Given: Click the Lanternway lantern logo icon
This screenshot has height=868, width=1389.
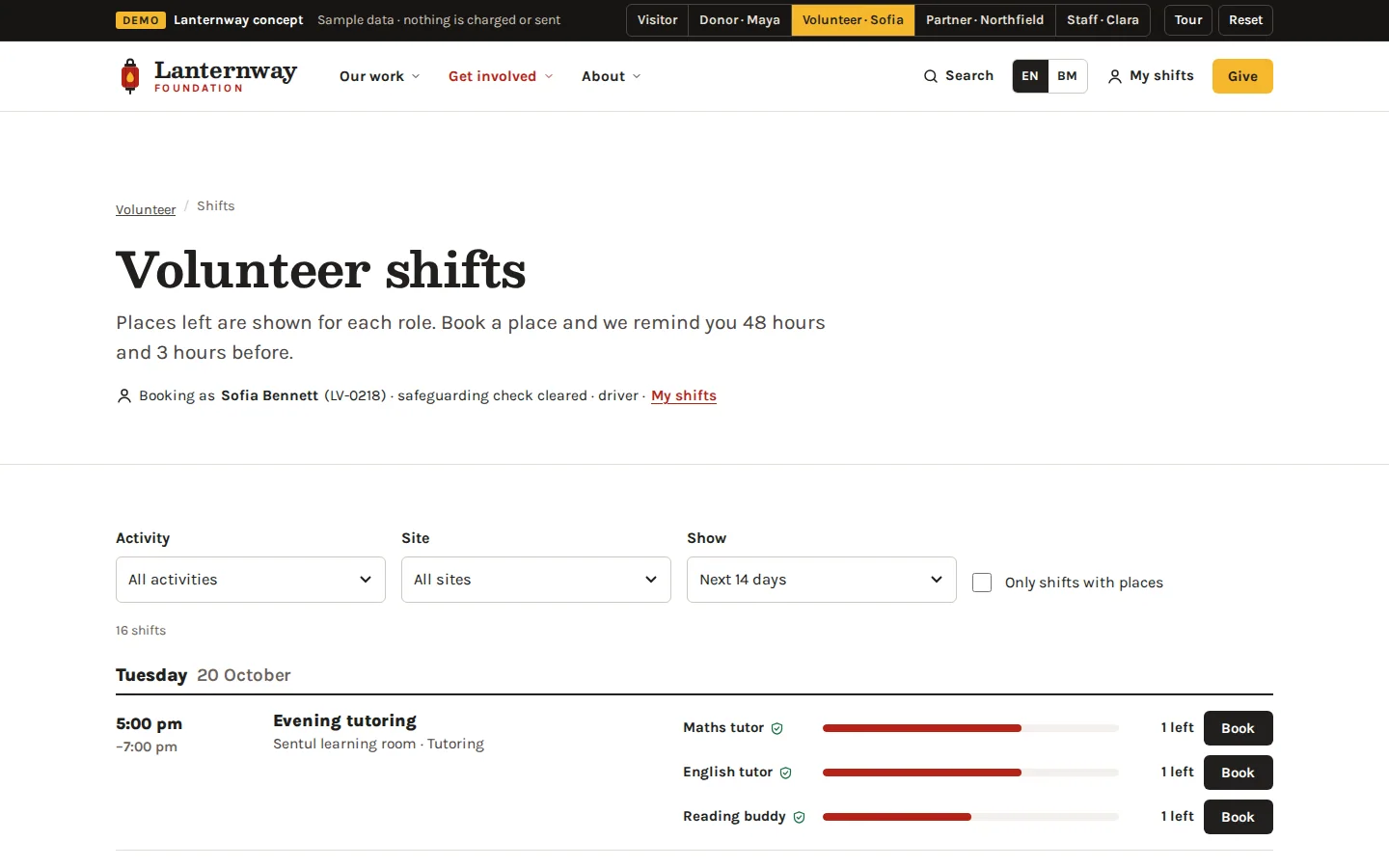Looking at the screenshot, I should pyautogui.click(x=130, y=76).
